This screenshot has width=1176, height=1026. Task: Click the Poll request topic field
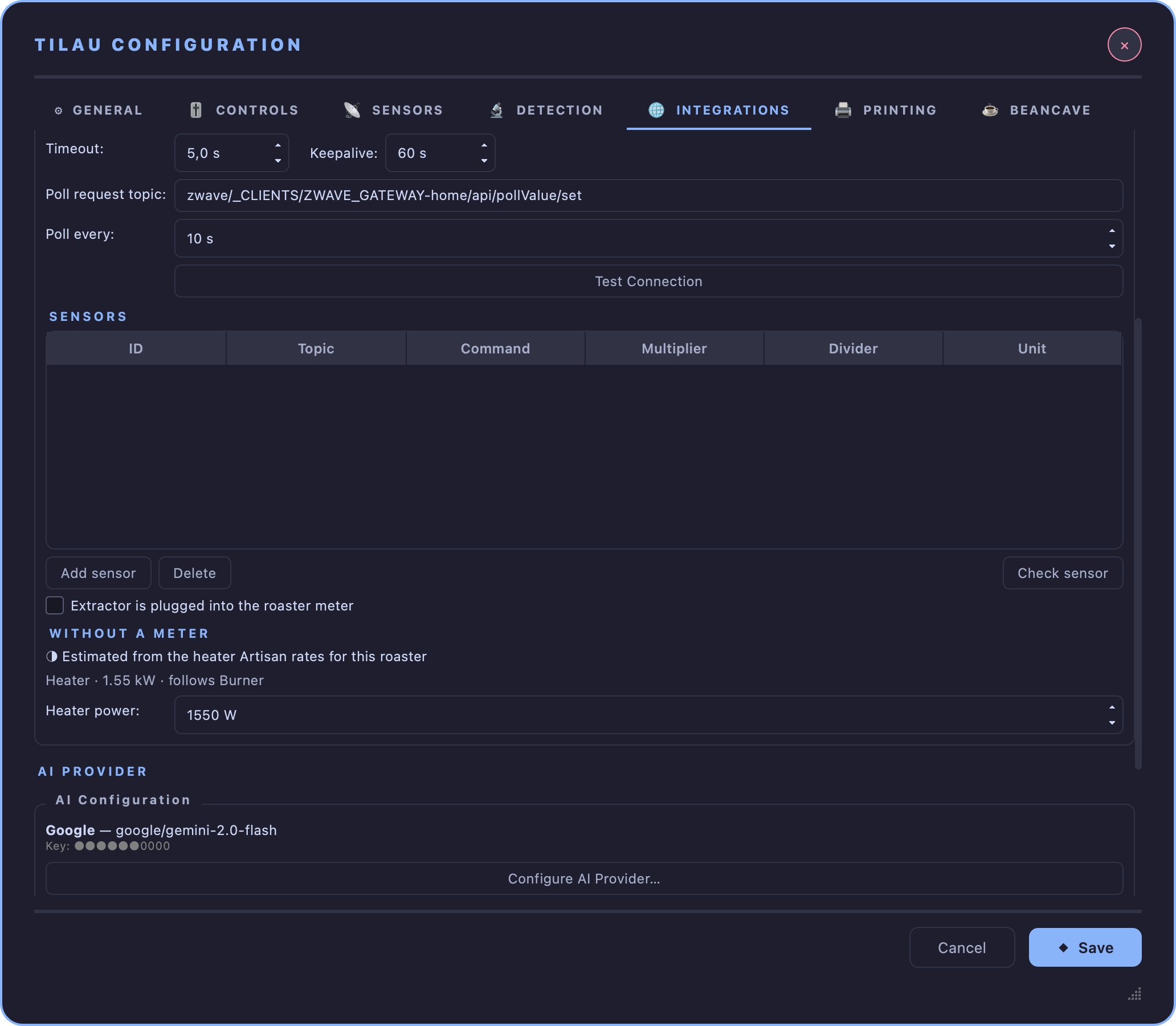pyautogui.click(x=648, y=196)
